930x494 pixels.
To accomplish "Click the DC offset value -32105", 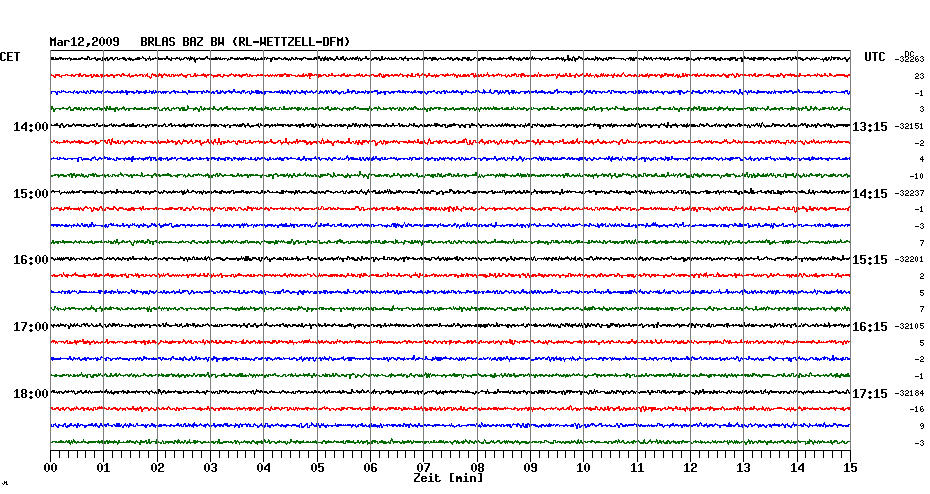I will click(910, 326).
